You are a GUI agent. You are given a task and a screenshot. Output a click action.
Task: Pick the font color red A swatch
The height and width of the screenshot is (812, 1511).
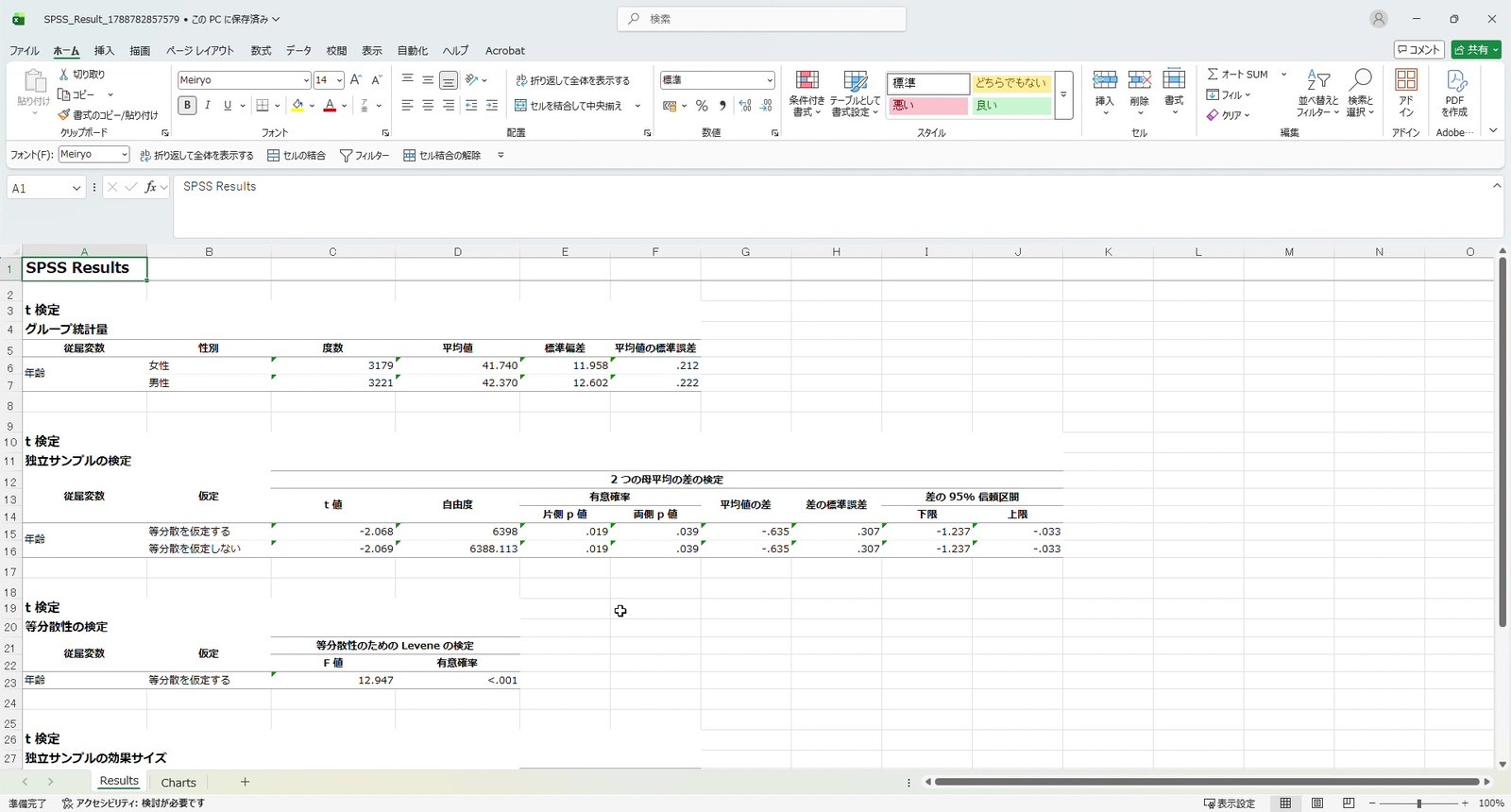[330, 106]
